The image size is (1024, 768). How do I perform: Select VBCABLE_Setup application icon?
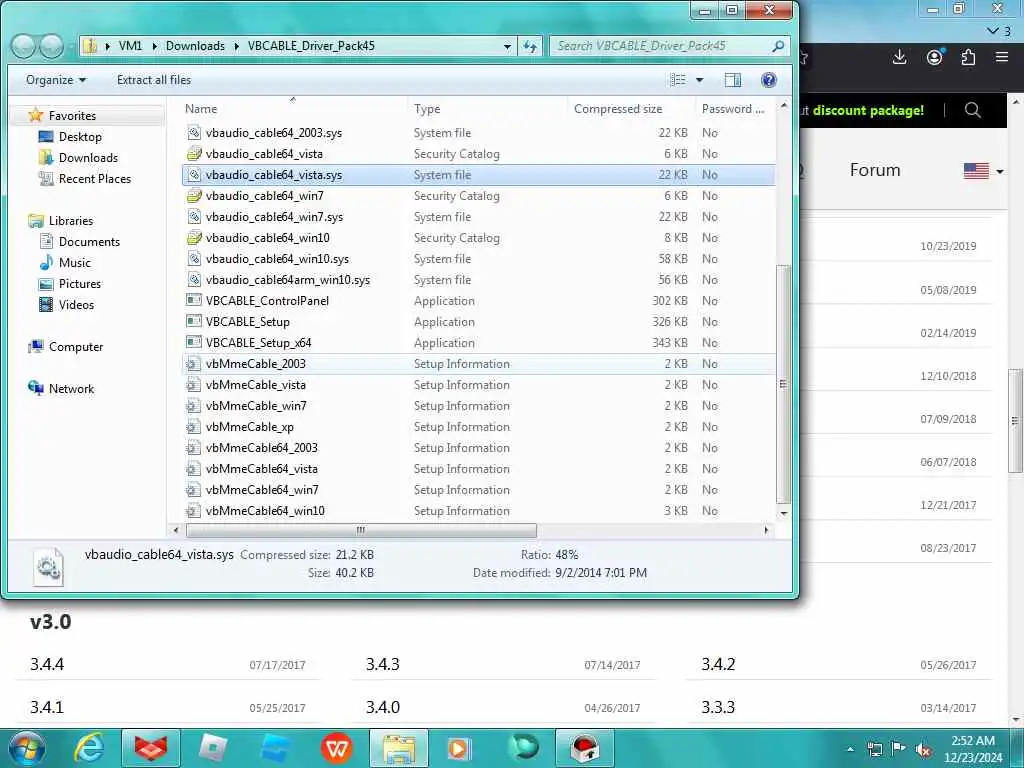pyautogui.click(x=194, y=321)
